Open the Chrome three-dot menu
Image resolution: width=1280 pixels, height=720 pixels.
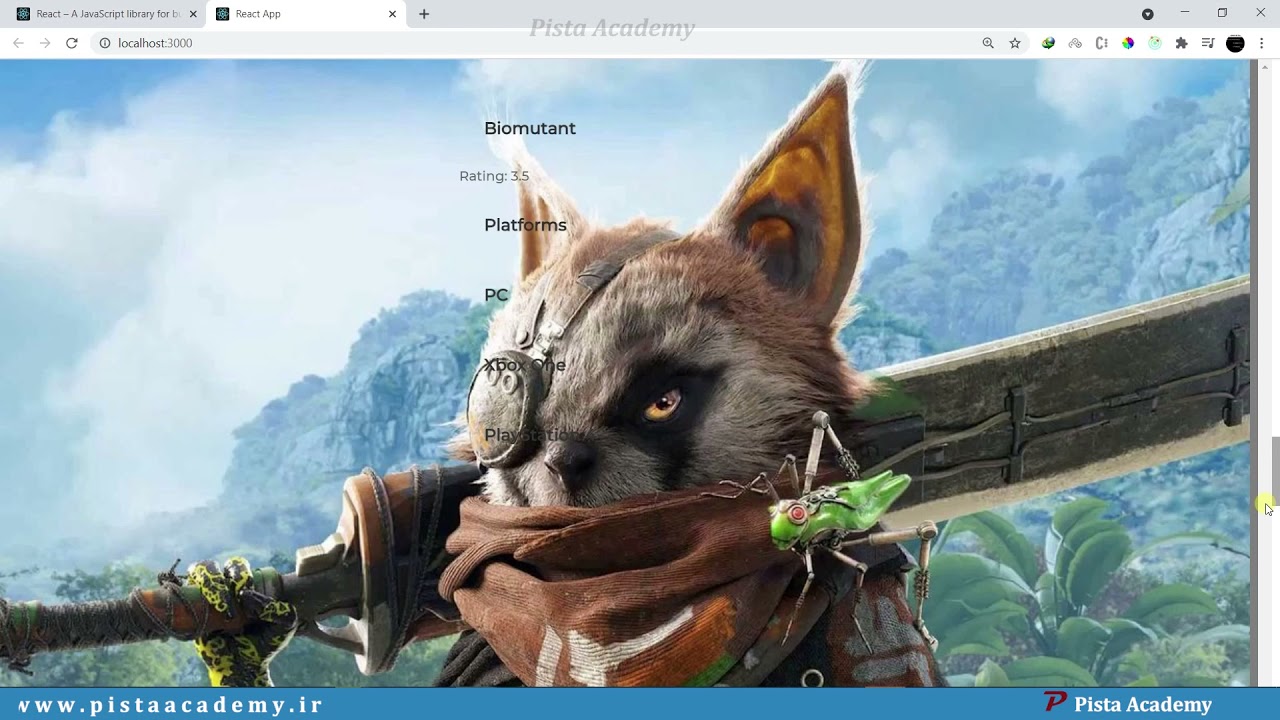pos(1262,43)
